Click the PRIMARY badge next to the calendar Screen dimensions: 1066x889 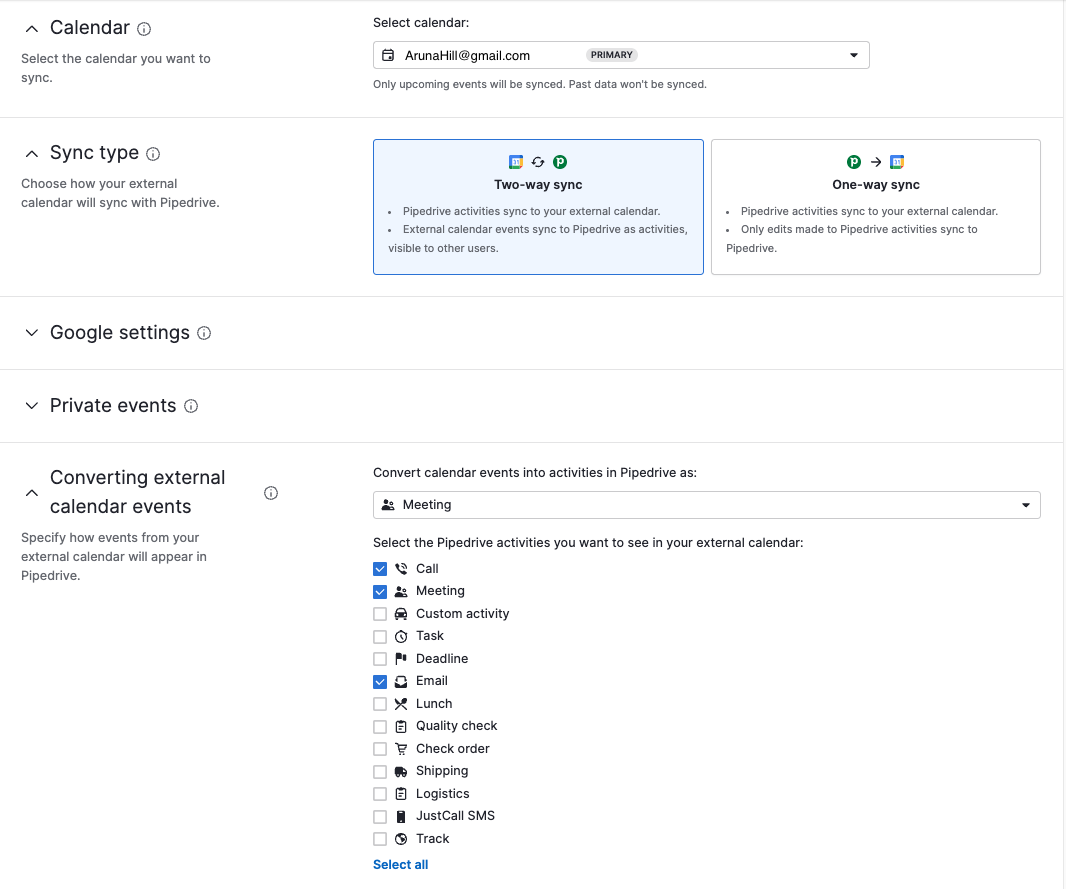611,55
